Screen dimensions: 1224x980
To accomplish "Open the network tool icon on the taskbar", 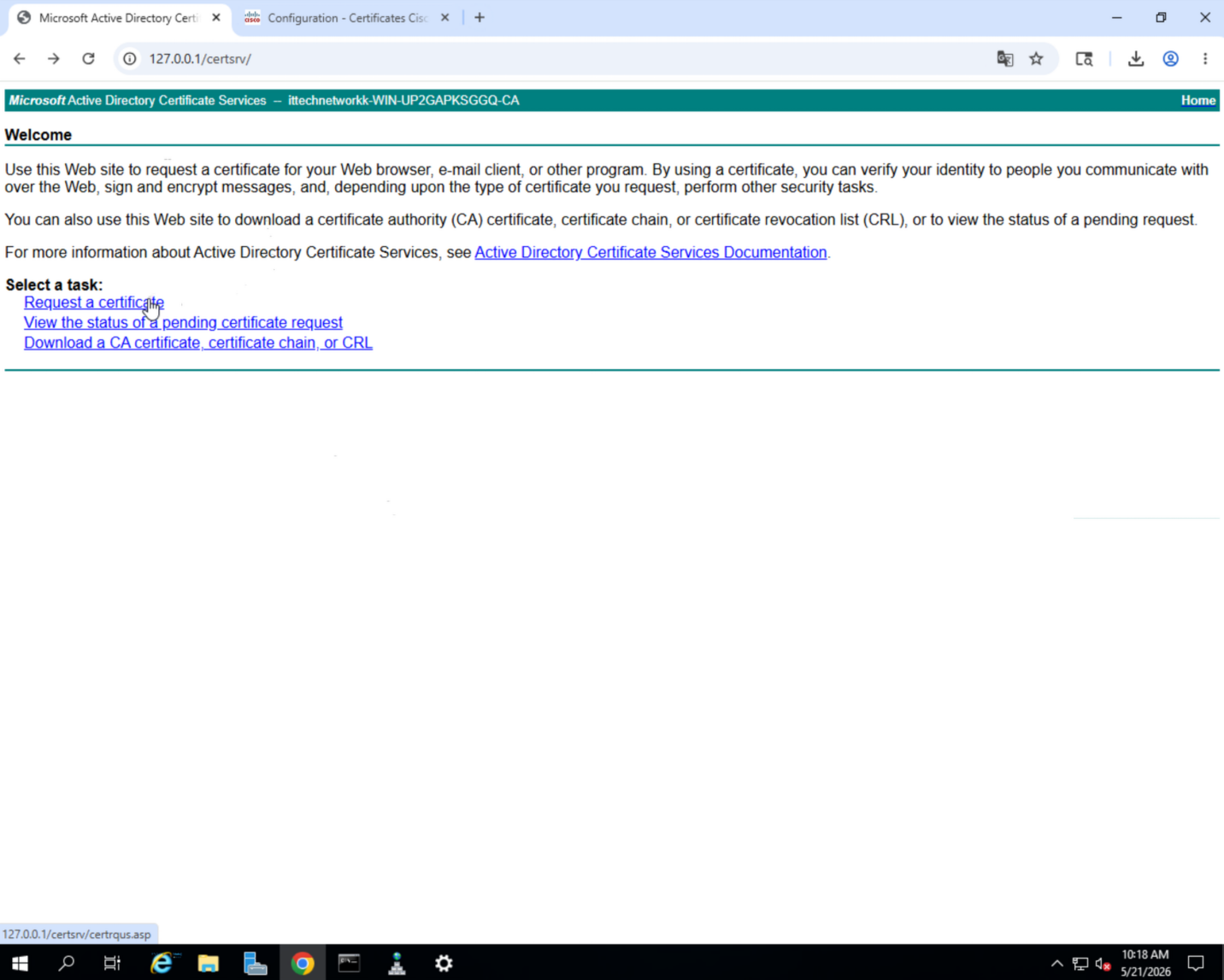I will [x=397, y=964].
